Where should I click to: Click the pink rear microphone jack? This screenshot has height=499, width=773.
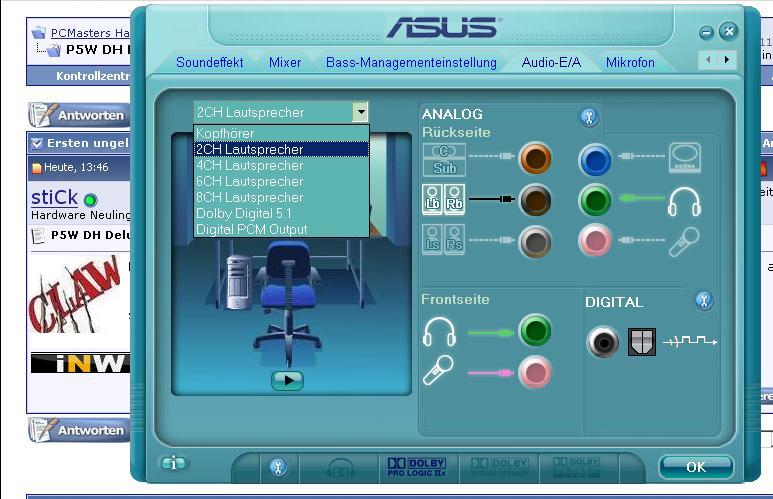(595, 241)
